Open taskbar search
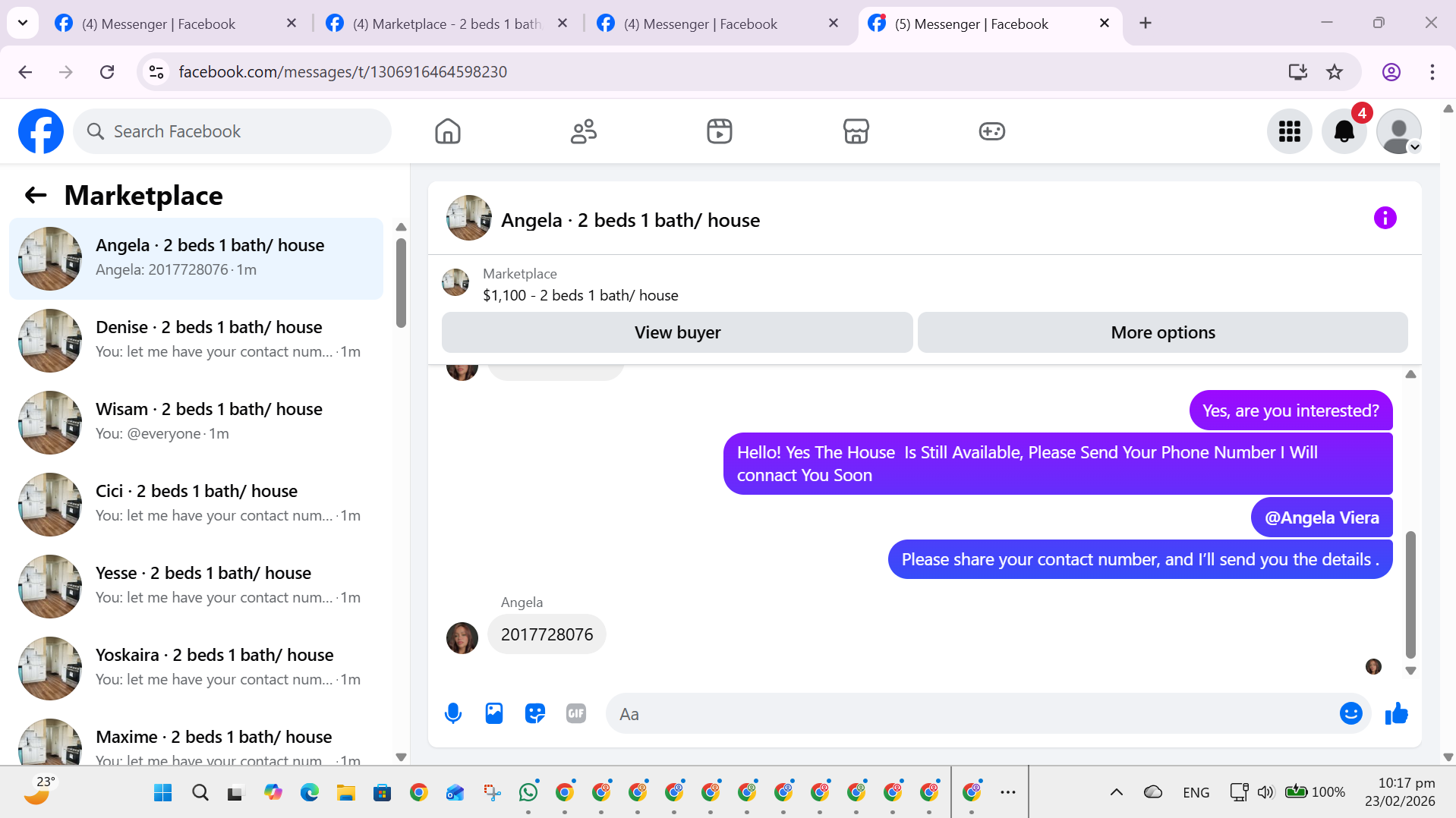 [200, 793]
